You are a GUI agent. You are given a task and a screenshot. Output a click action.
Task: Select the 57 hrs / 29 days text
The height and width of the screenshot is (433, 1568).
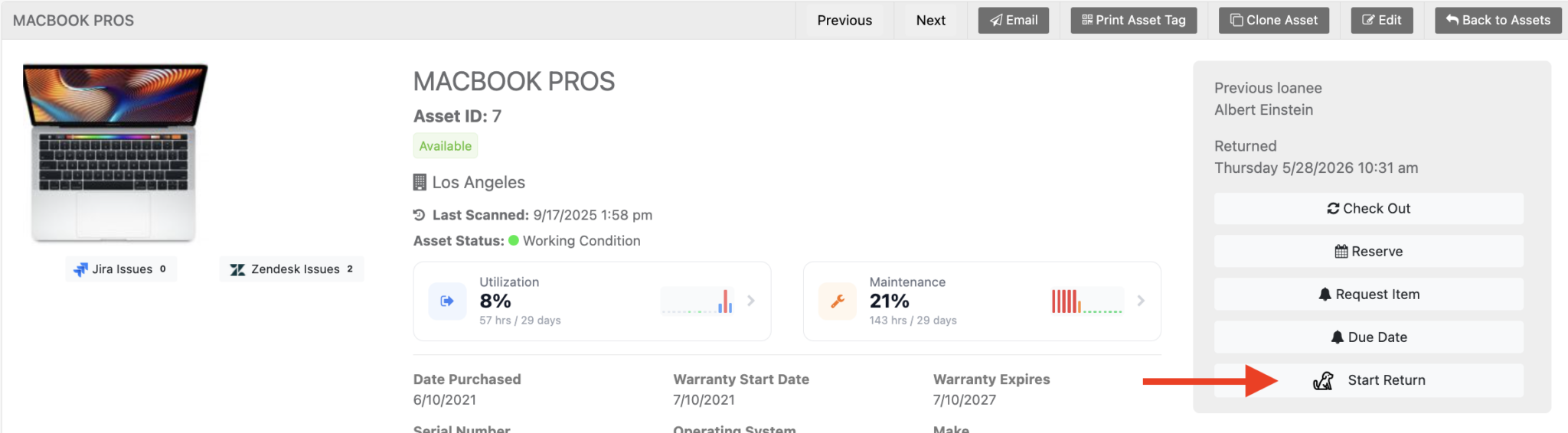click(x=521, y=321)
